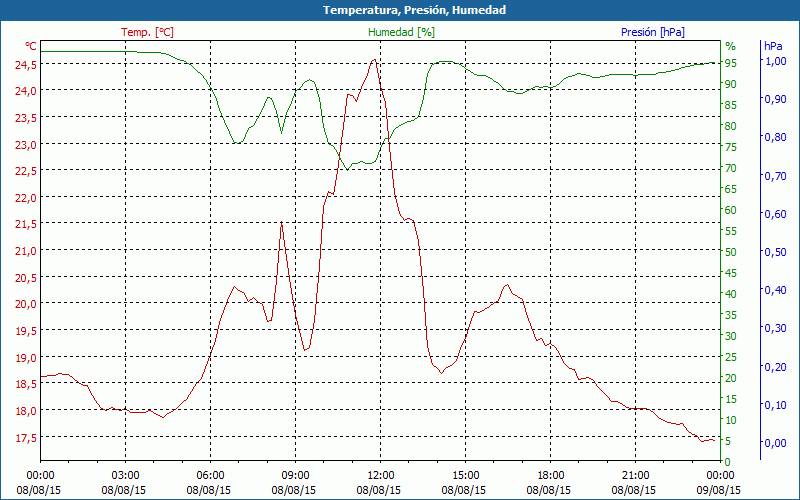Click the green '50' humidity axis value

[x=731, y=252]
